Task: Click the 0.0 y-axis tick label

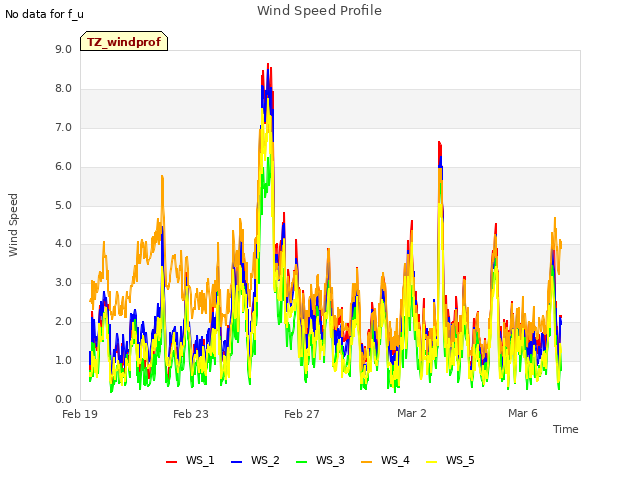Action: pyautogui.click(x=63, y=399)
